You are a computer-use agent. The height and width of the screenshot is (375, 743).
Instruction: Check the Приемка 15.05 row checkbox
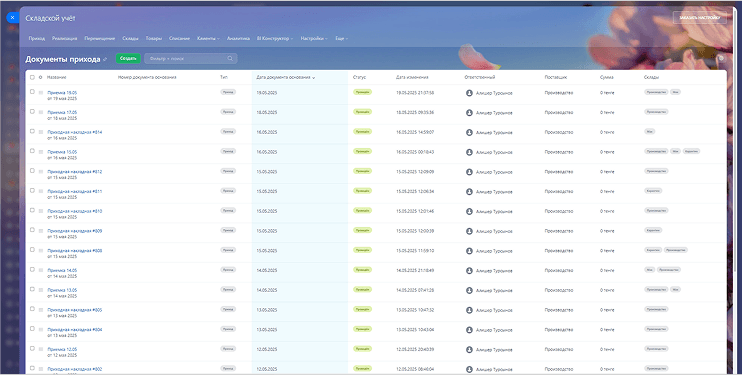click(x=32, y=151)
